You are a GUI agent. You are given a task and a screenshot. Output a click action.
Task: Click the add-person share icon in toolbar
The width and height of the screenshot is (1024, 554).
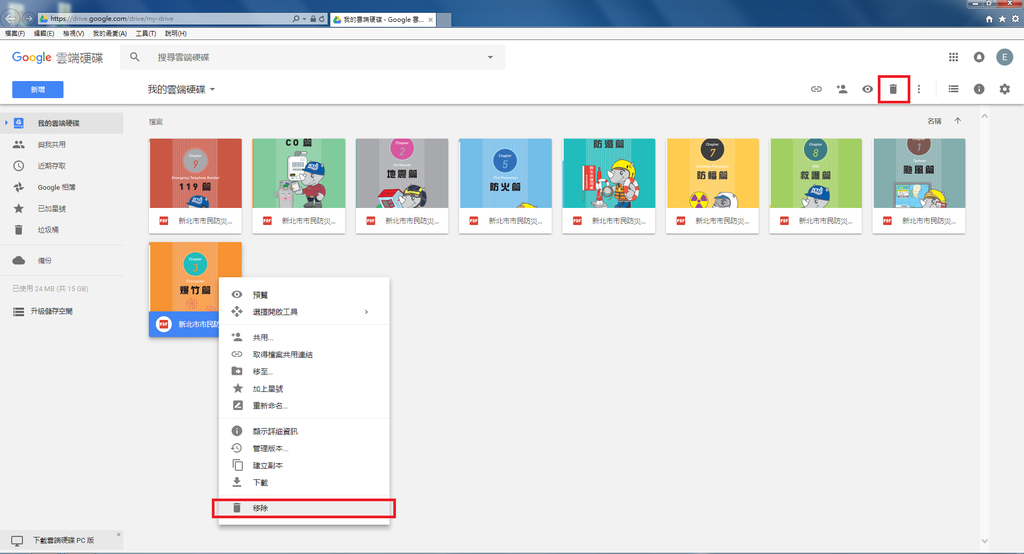pyautogui.click(x=842, y=89)
